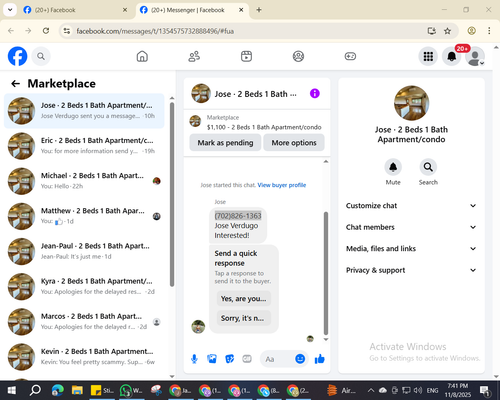Open the Gaming controller icon

[x=350, y=56]
